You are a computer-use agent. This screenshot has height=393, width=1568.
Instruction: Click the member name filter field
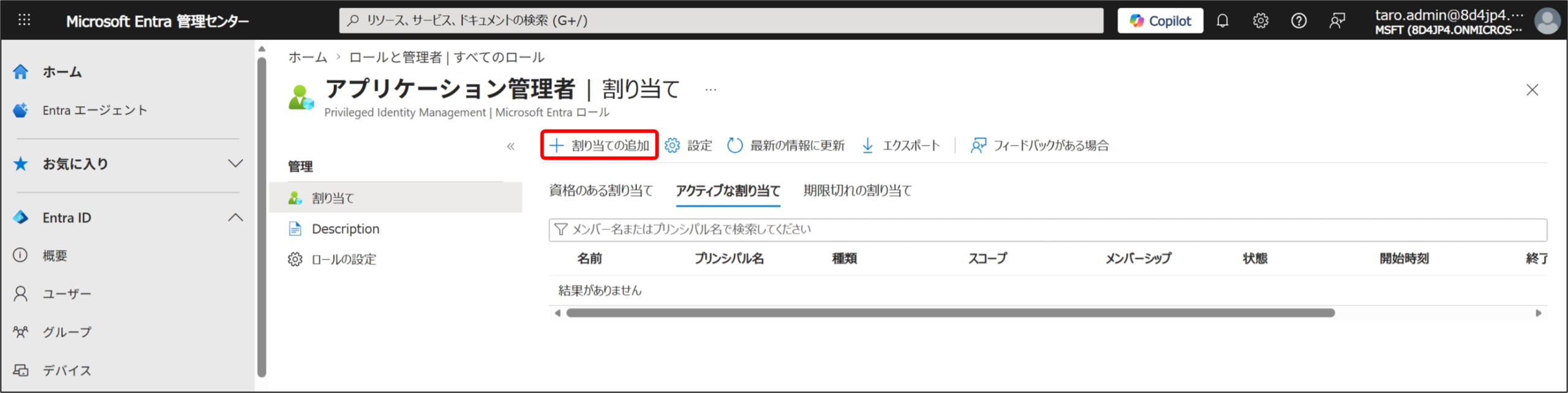(x=1047, y=229)
